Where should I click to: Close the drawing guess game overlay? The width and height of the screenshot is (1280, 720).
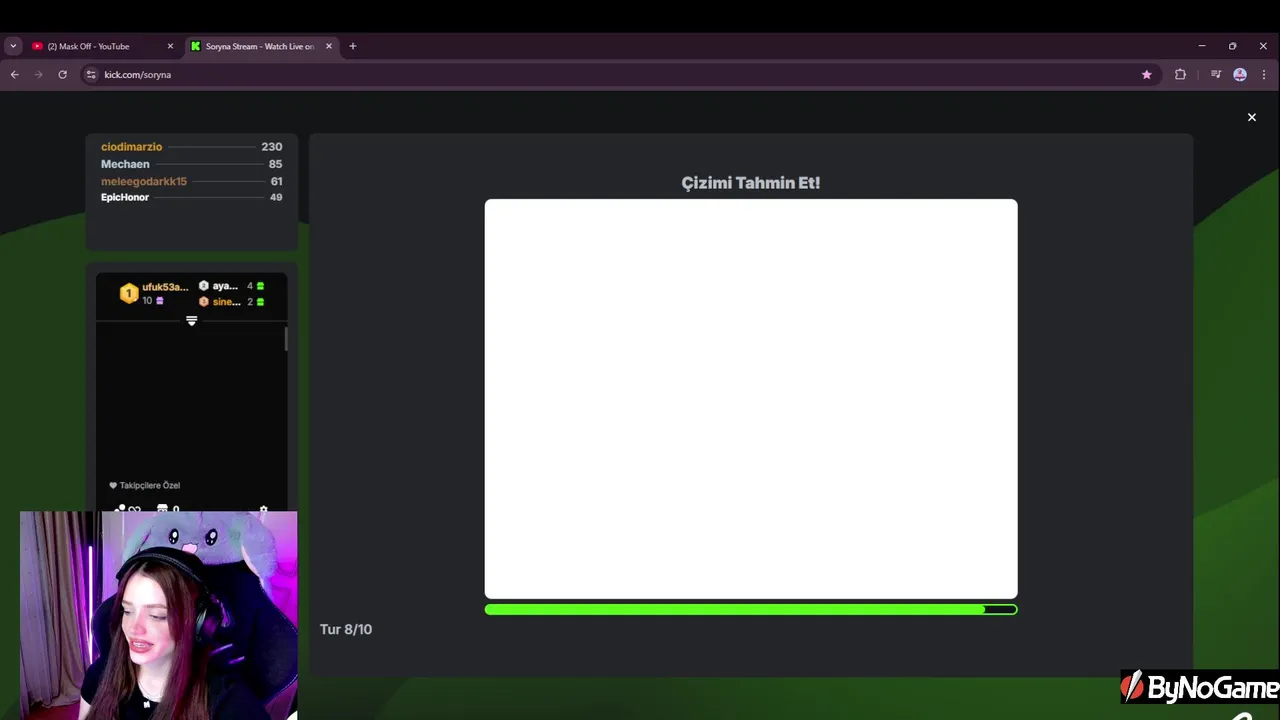point(1251,117)
